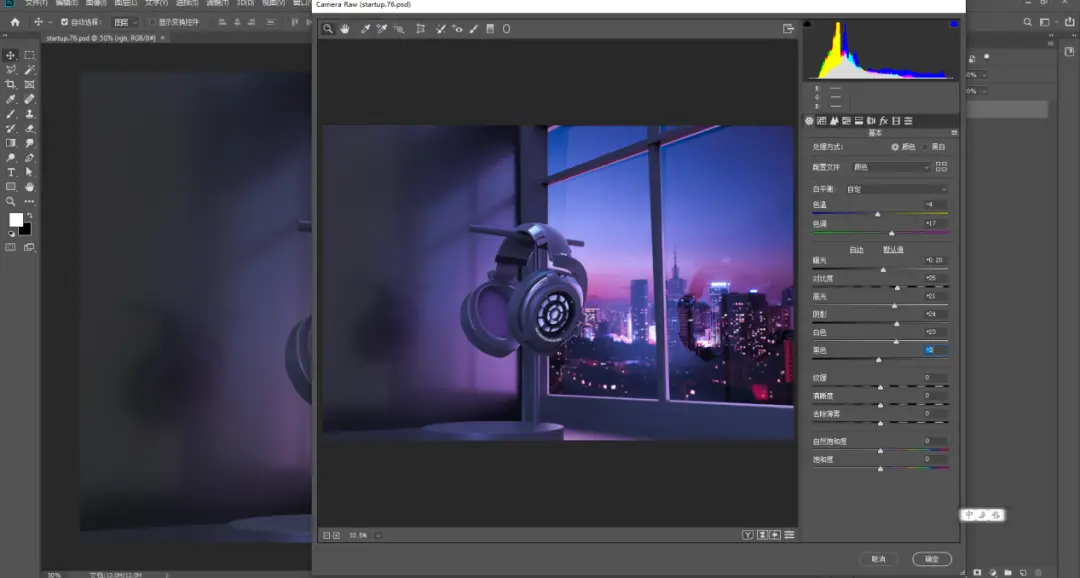
Task: Select the Radial Filter tool in Camera Raw
Action: (506, 29)
